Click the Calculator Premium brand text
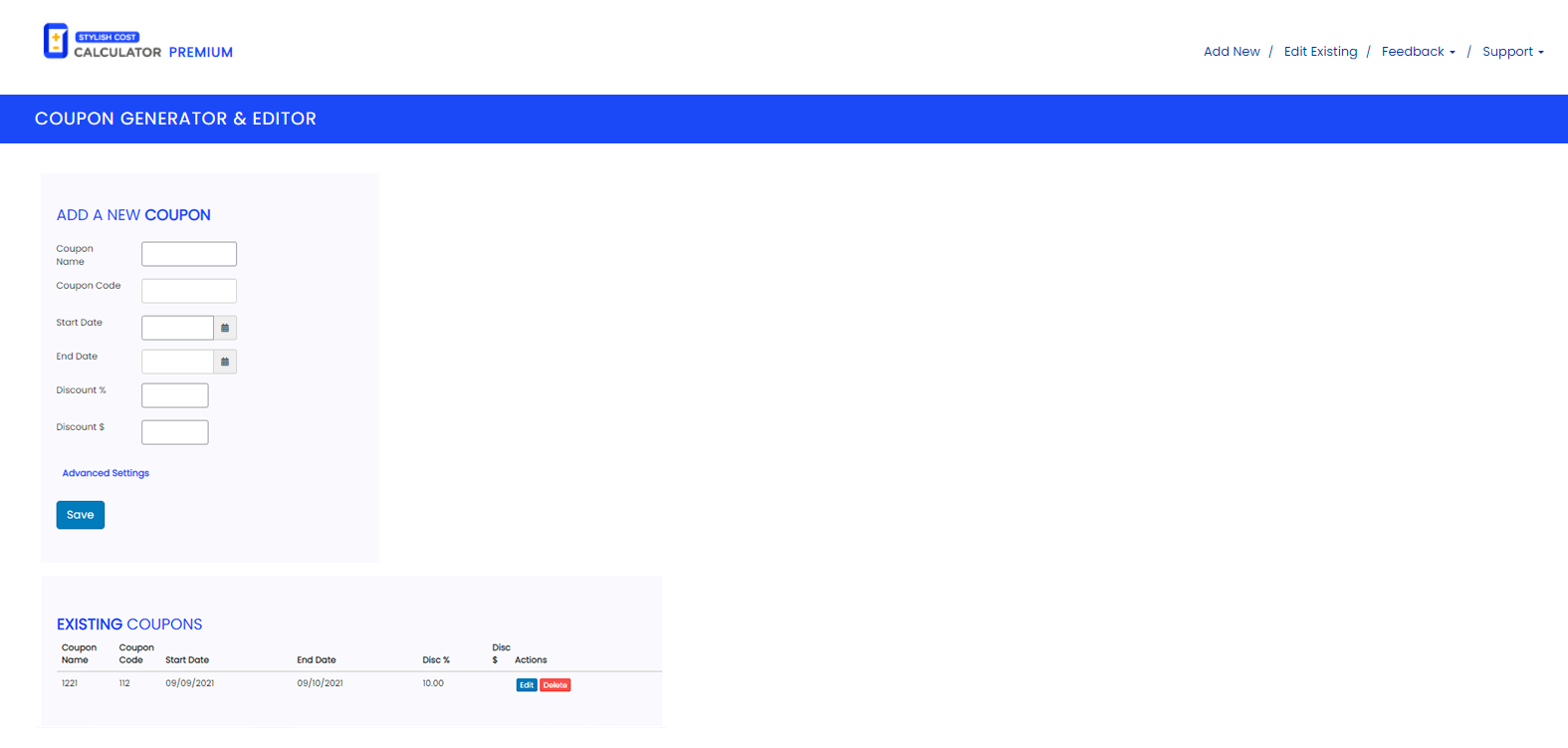 153,52
